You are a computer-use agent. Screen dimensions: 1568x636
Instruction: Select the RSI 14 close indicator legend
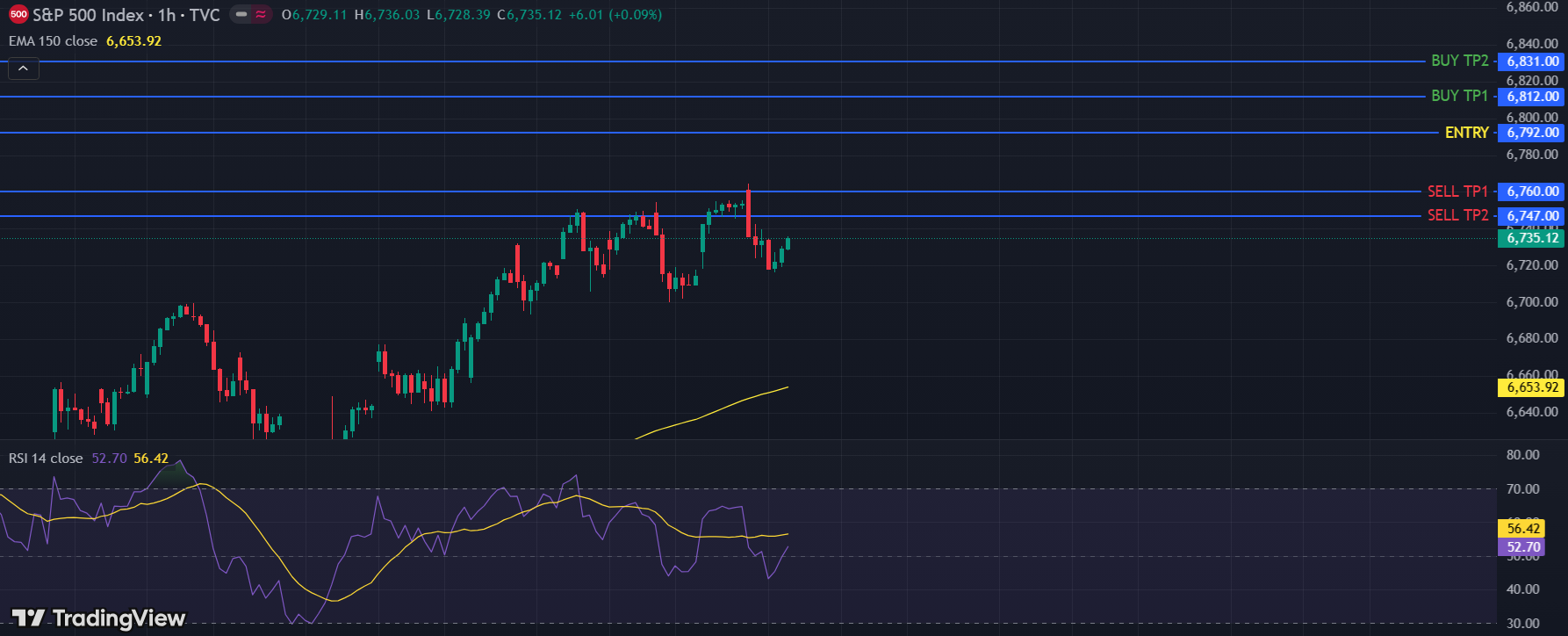click(x=46, y=459)
